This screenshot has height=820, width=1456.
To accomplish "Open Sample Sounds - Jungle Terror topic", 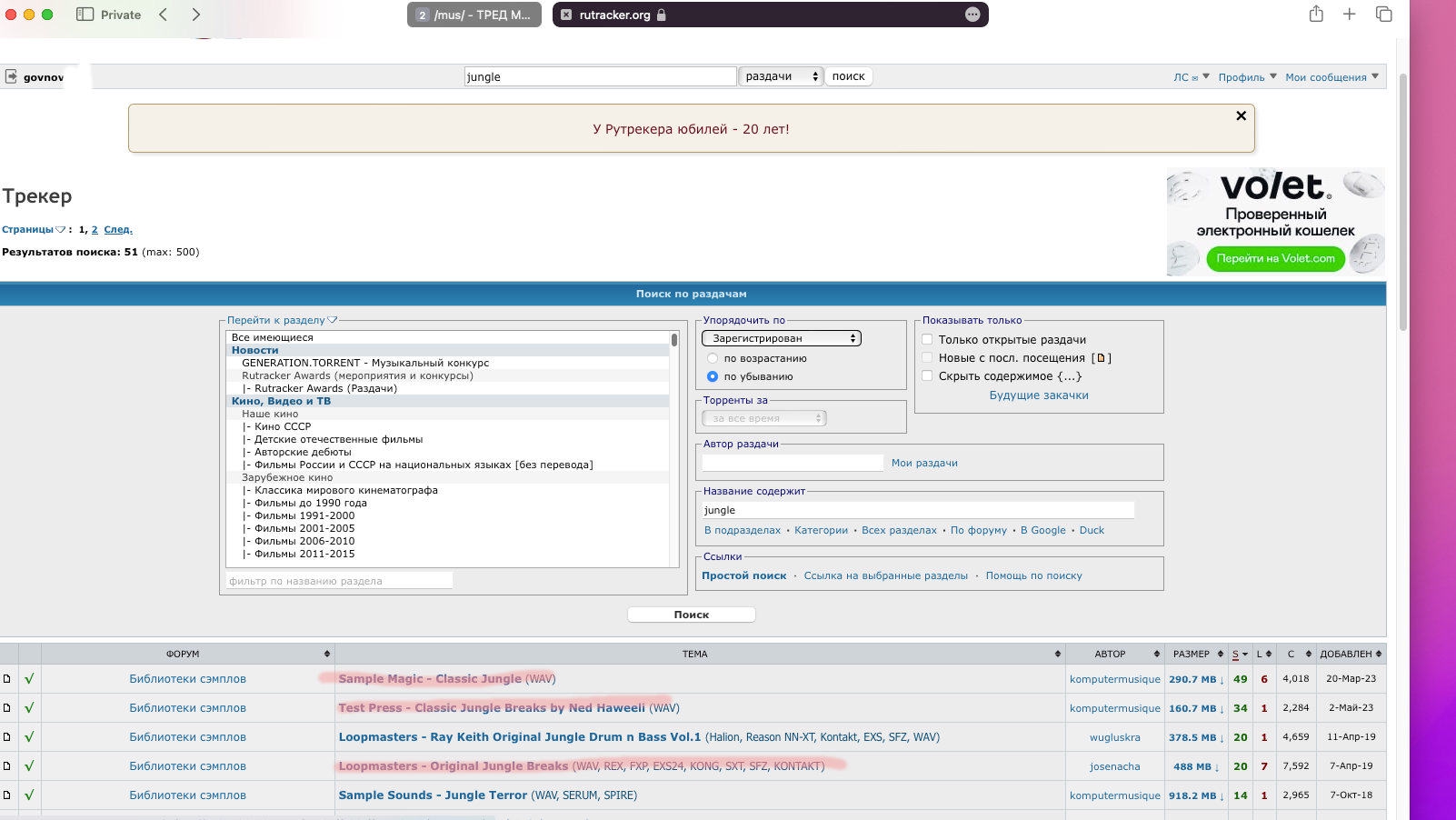I will 433,795.
